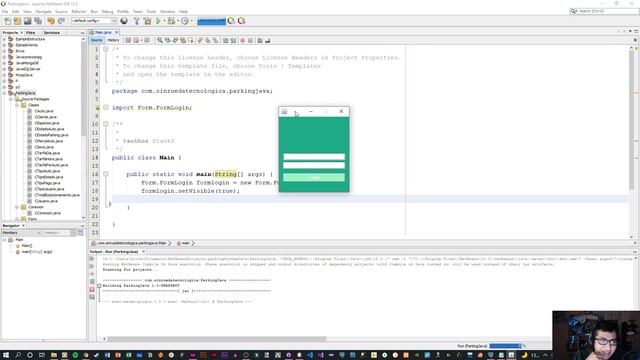The width and height of the screenshot is (640, 360).
Task: Click the Search field at top right
Action: (x=604, y=11)
